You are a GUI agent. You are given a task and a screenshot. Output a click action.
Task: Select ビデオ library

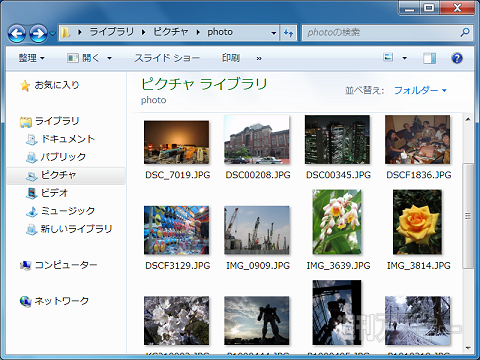pyautogui.click(x=54, y=193)
